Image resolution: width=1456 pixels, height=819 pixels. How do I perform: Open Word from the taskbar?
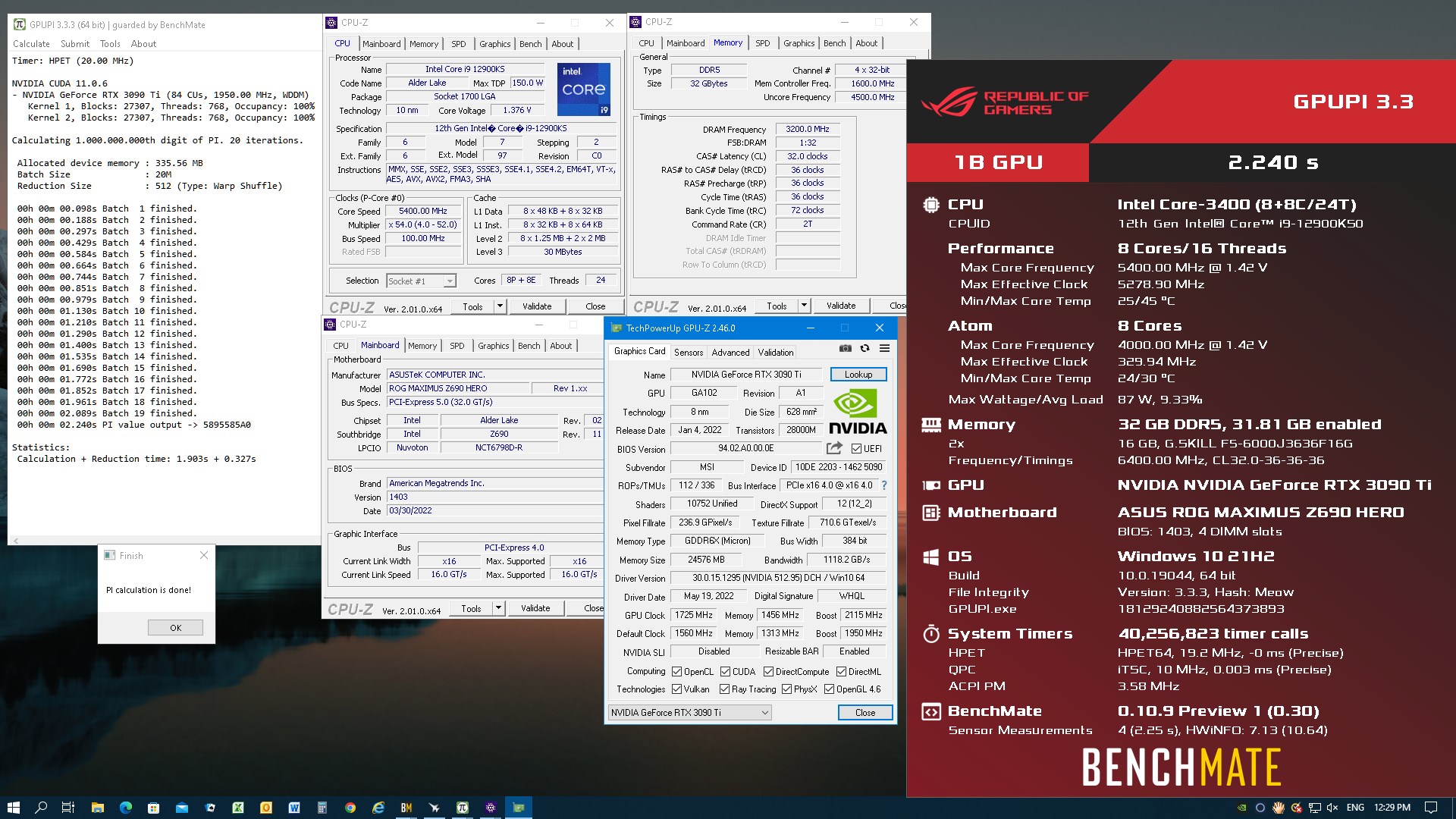pyautogui.click(x=294, y=808)
